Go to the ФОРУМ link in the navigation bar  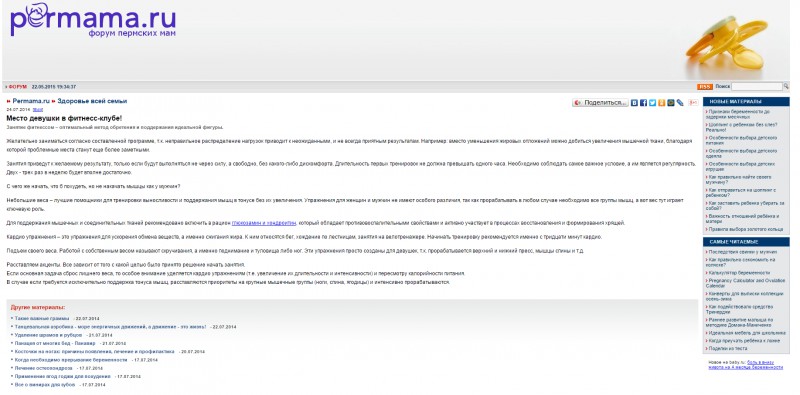click(17, 87)
